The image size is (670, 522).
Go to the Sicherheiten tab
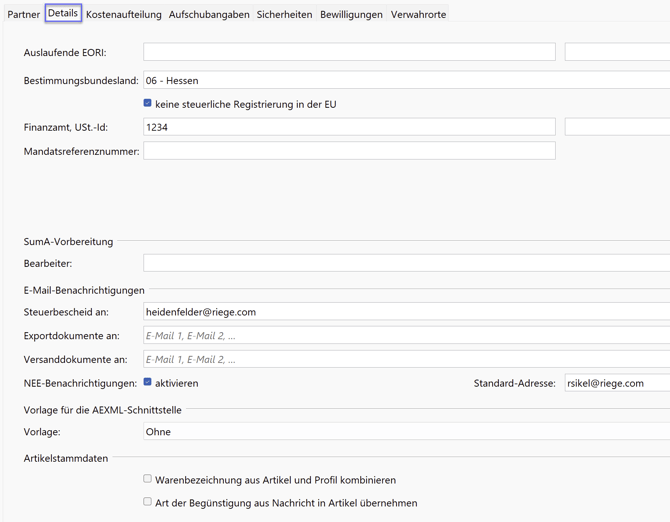pos(284,15)
